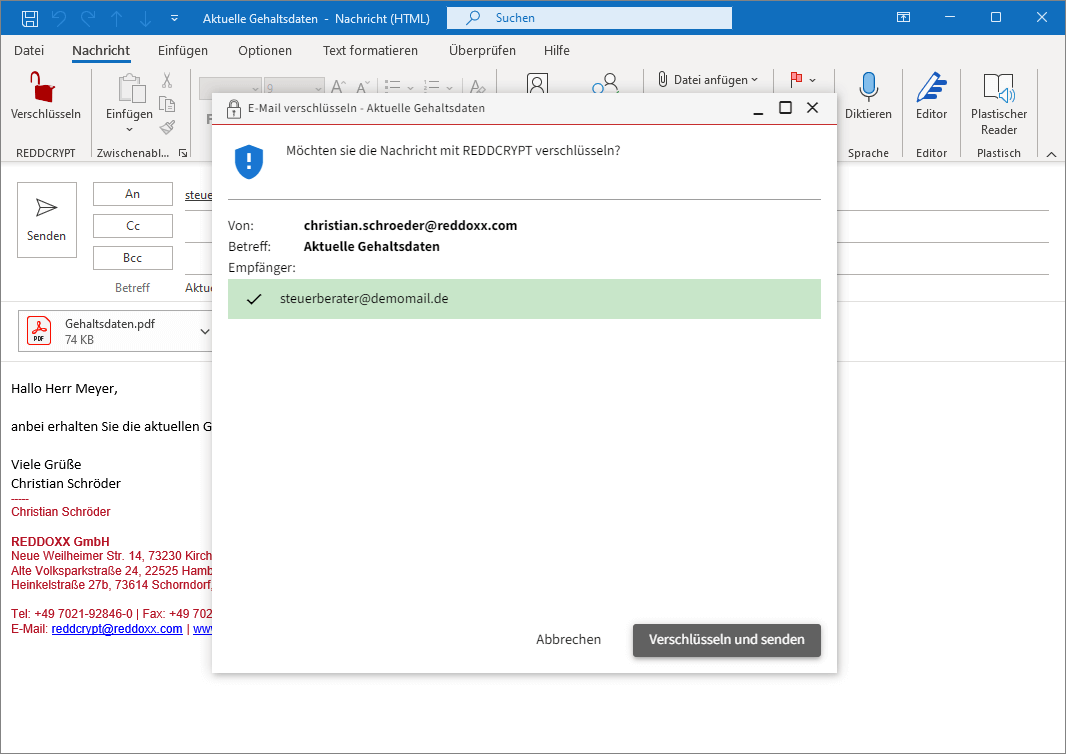Click the Einfügen clipboard paste icon
Screen dimensions: 1066x754
pyautogui.click(x=131, y=88)
